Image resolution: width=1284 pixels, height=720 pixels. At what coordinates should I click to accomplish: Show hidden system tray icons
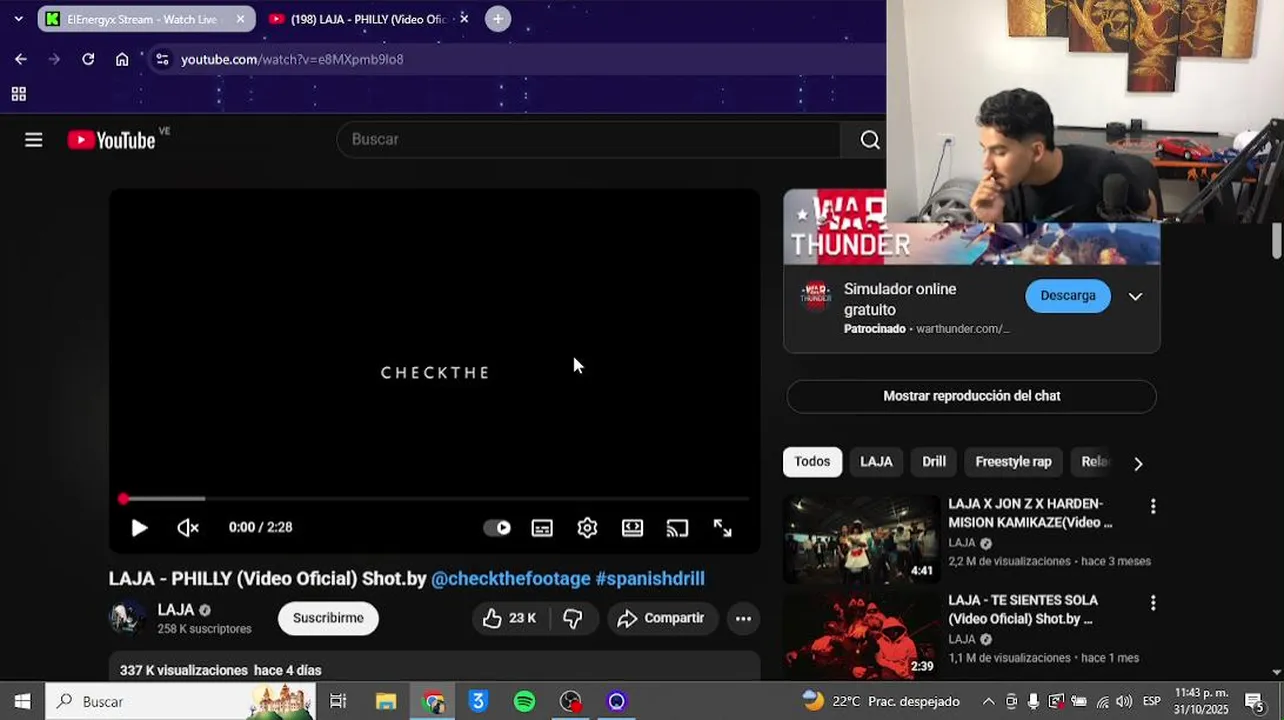click(x=988, y=702)
